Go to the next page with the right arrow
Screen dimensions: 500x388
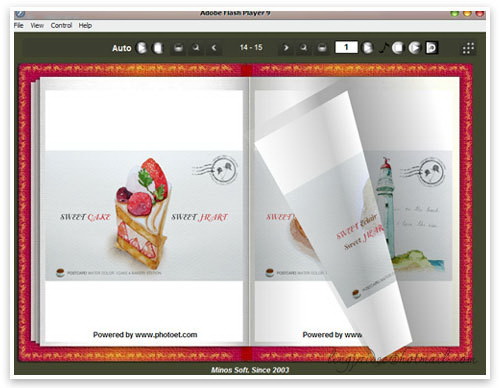click(286, 48)
